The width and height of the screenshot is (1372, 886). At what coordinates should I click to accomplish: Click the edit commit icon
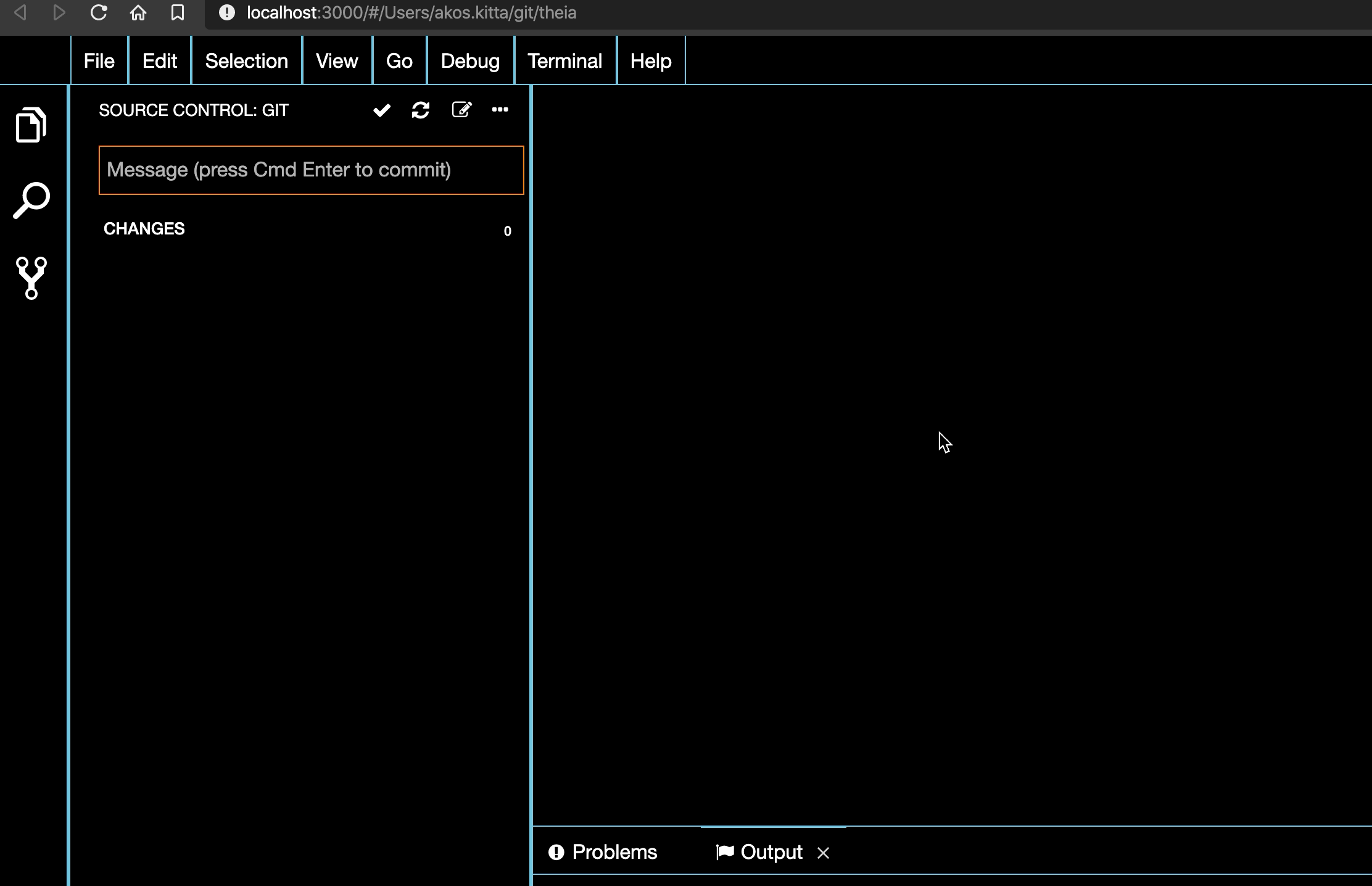point(461,110)
